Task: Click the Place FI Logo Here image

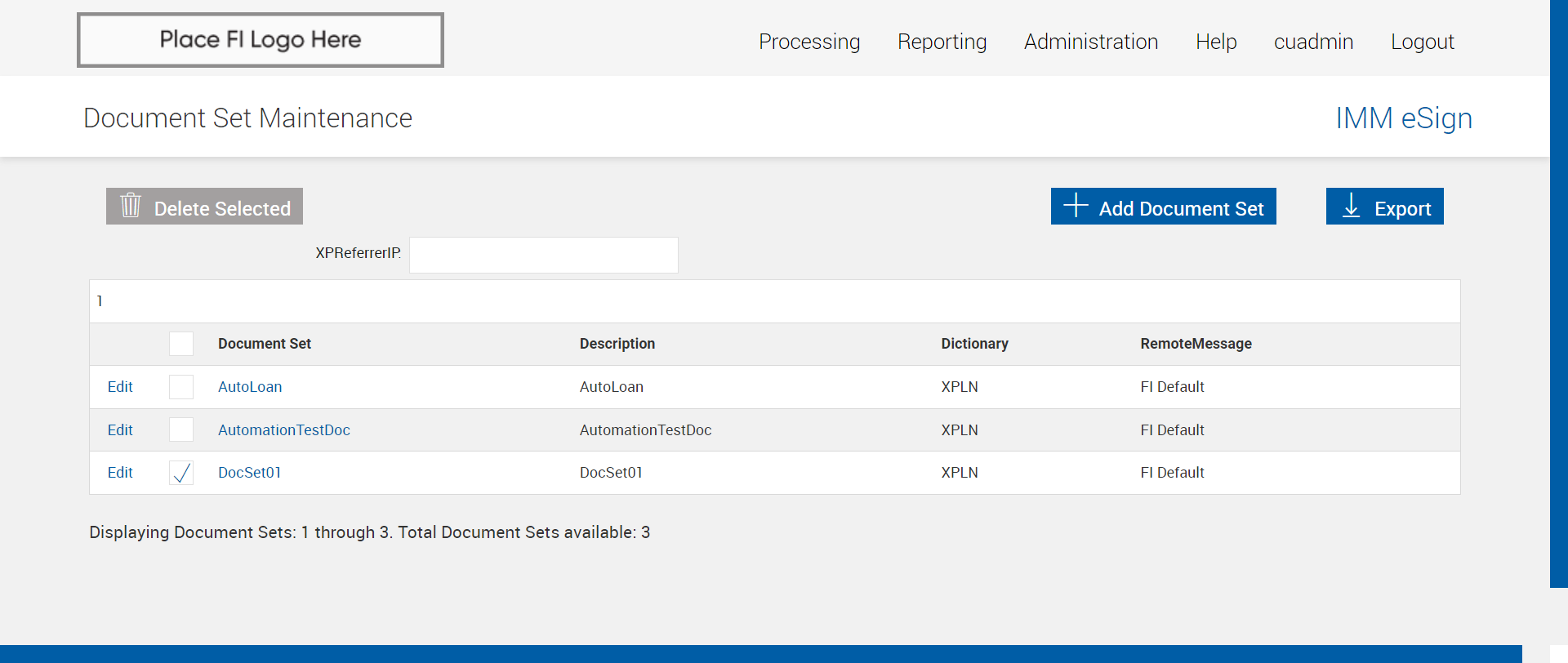Action: pos(261,40)
